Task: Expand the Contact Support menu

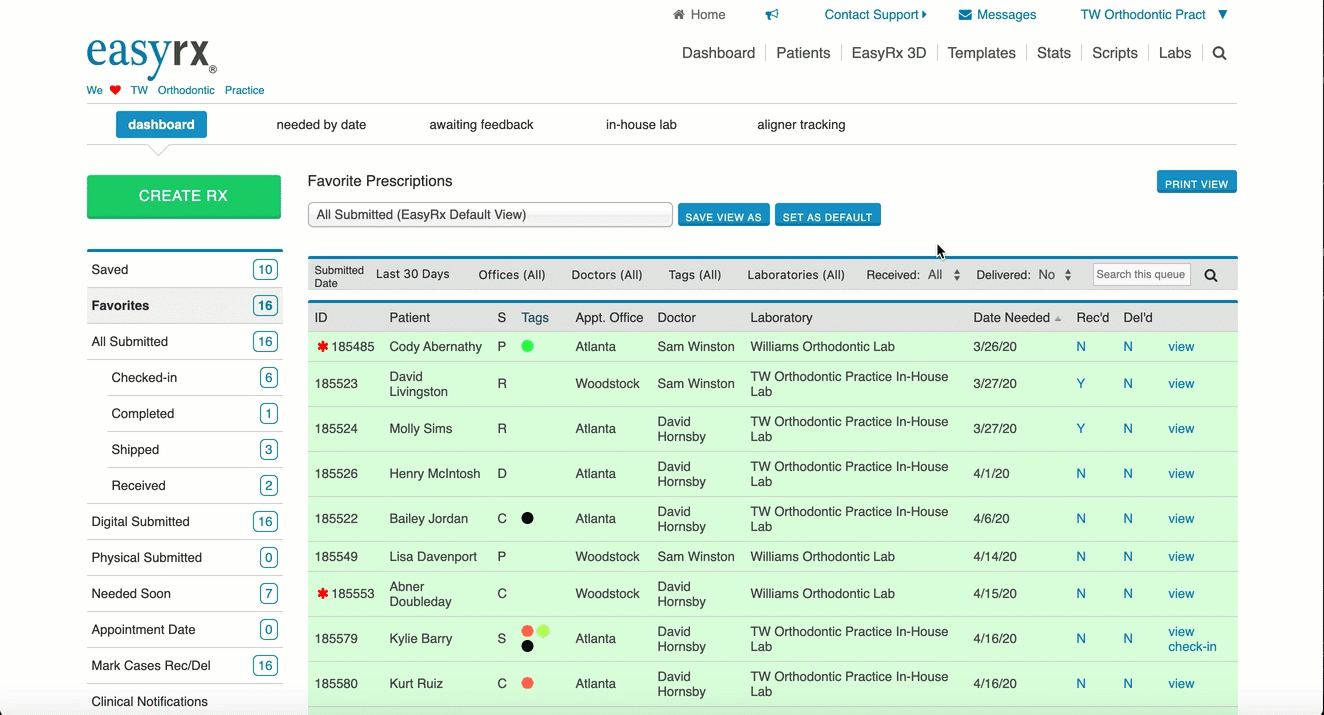Action: (x=875, y=15)
